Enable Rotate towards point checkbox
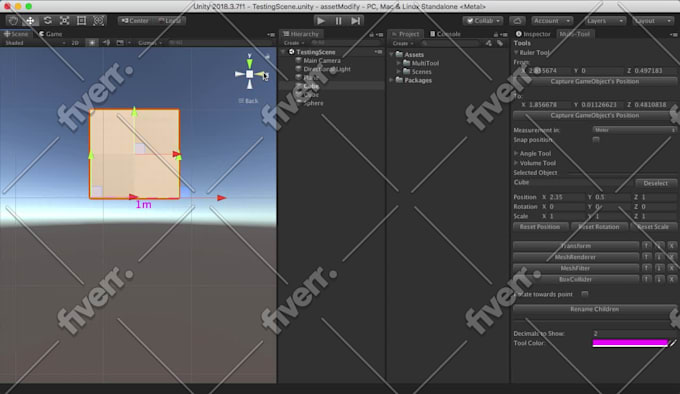Screen dimensions: 680x394 [x=585, y=294]
